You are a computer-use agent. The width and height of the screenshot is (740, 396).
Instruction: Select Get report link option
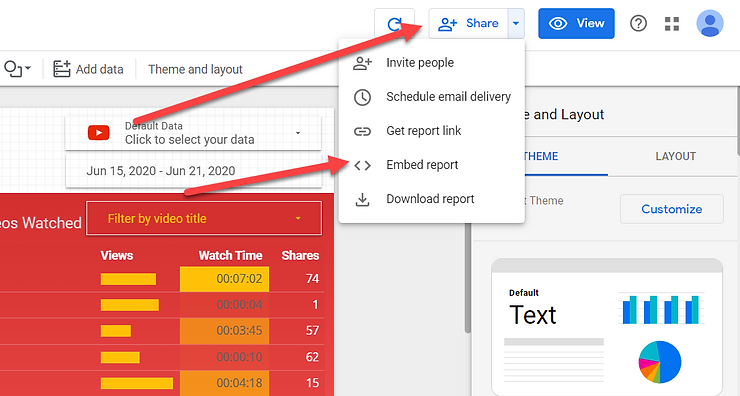pyautogui.click(x=431, y=131)
